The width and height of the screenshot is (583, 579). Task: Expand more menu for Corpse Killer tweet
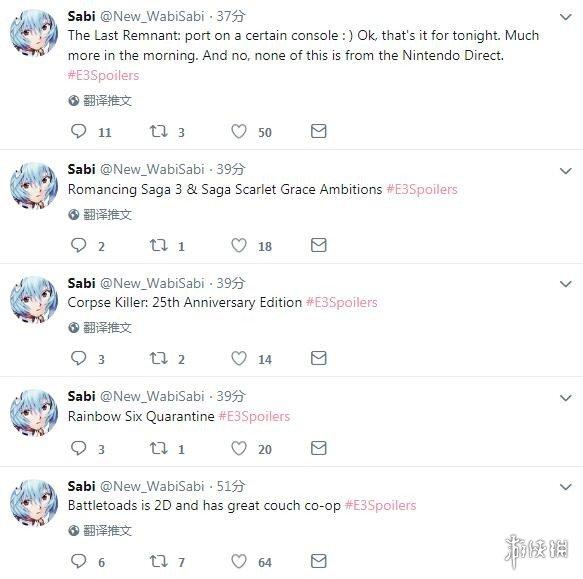[566, 284]
